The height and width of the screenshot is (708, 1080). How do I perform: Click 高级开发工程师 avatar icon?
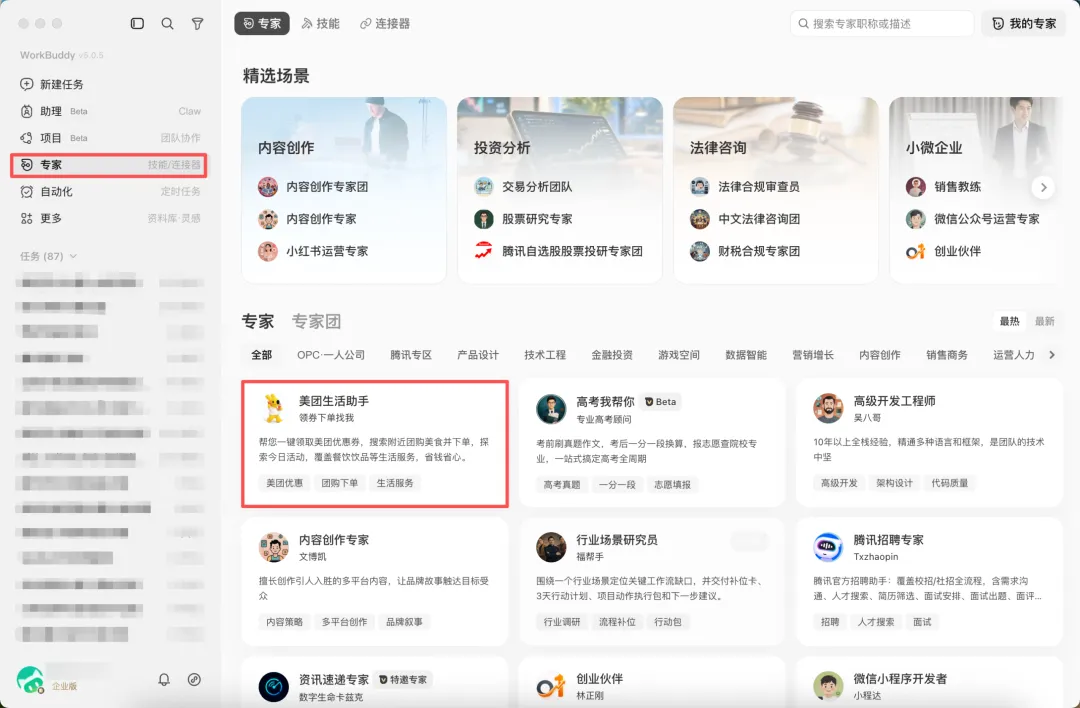pyautogui.click(x=828, y=408)
